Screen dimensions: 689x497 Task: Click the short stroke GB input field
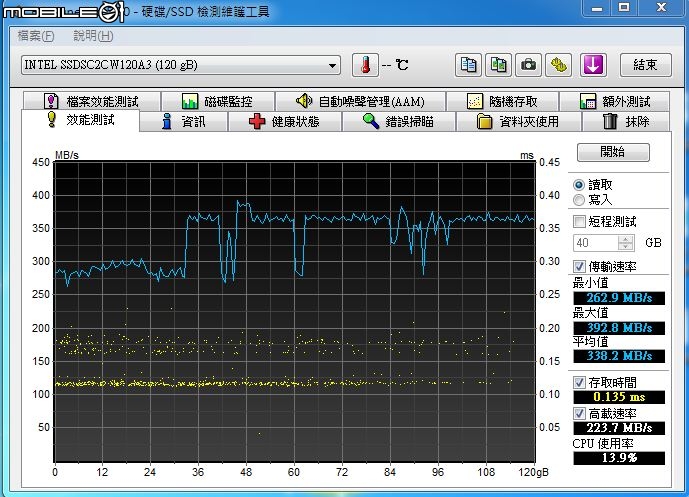coord(596,243)
